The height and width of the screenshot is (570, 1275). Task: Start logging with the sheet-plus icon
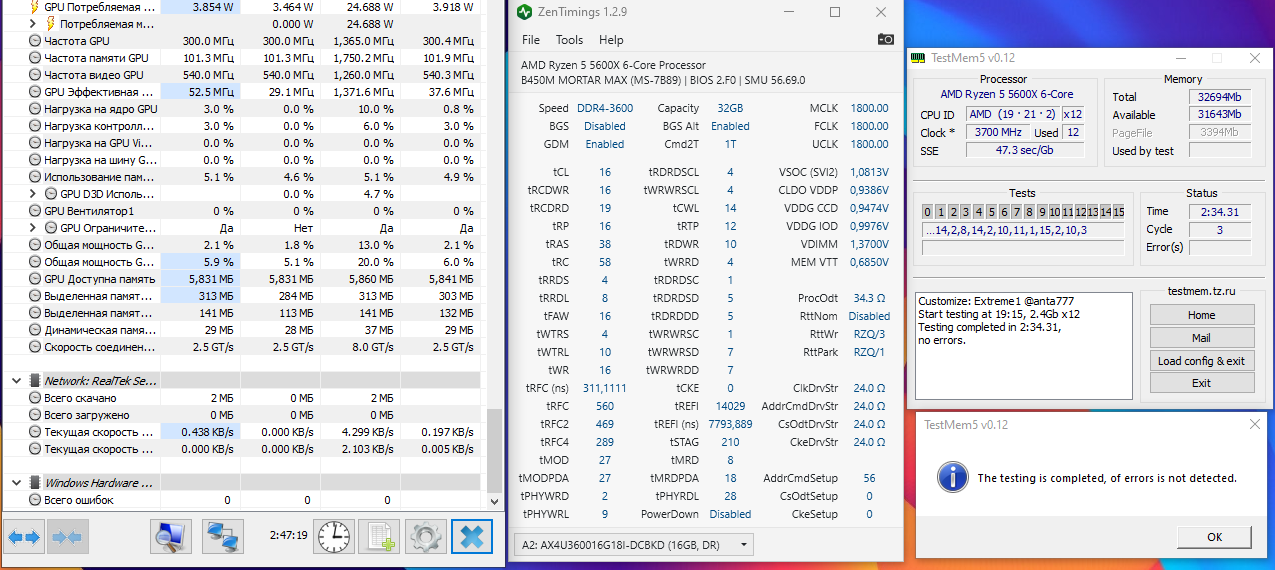(x=380, y=537)
